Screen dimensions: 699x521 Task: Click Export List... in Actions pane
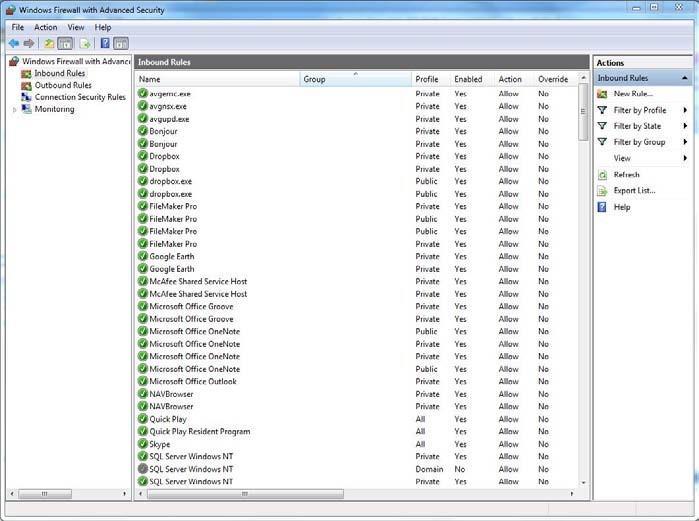point(634,191)
